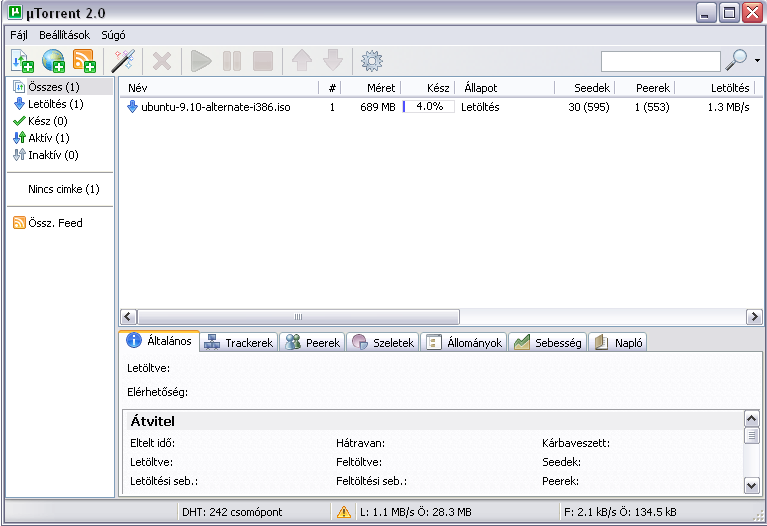The image size is (767, 526).
Task: Click the Start torrent play icon
Action: 201,61
